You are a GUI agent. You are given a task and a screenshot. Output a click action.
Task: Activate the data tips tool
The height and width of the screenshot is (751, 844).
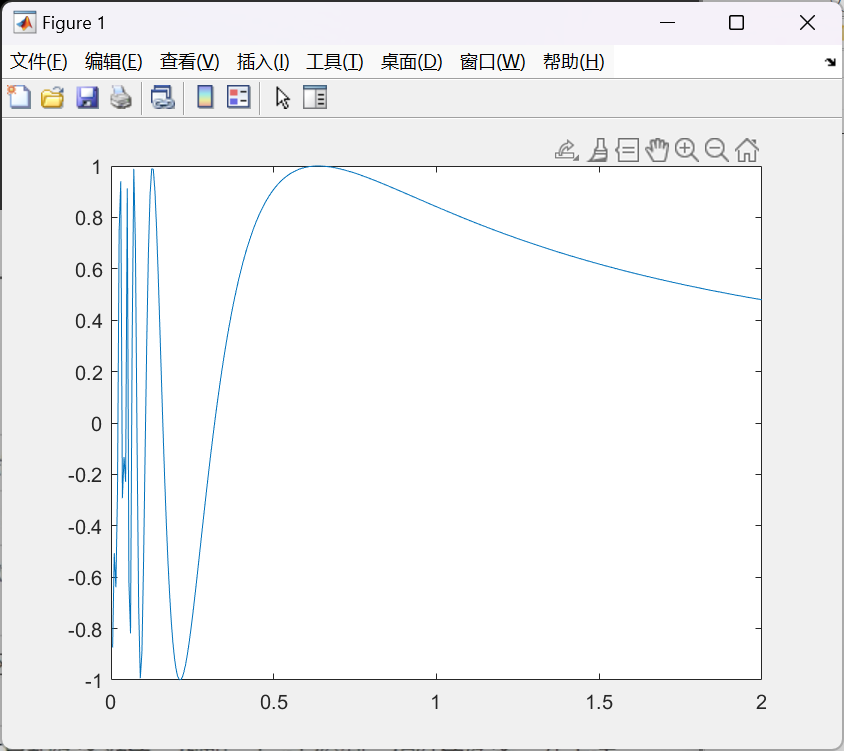(x=627, y=150)
